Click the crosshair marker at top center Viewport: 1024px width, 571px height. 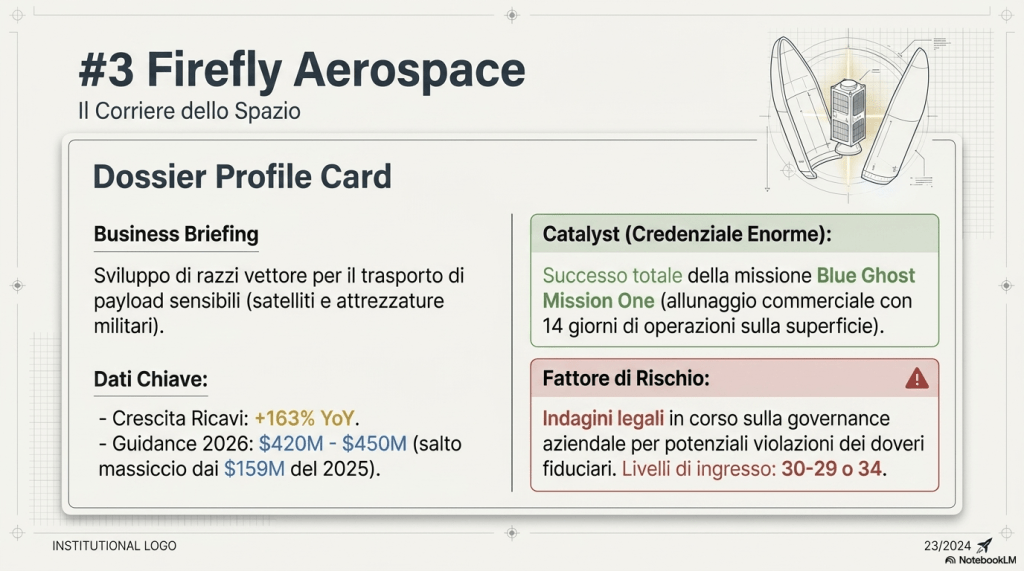click(512, 15)
